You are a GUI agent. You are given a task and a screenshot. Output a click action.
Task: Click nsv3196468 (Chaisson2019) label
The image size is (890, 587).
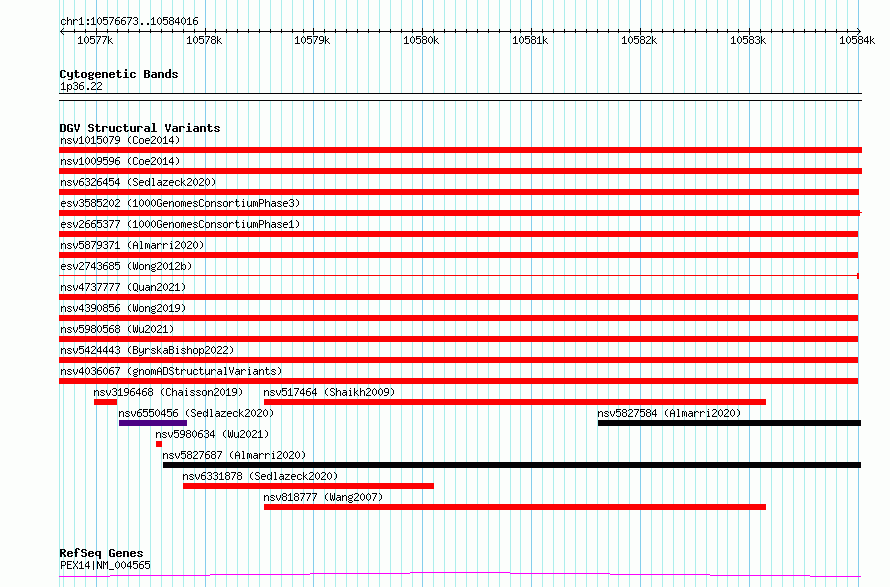(168, 392)
